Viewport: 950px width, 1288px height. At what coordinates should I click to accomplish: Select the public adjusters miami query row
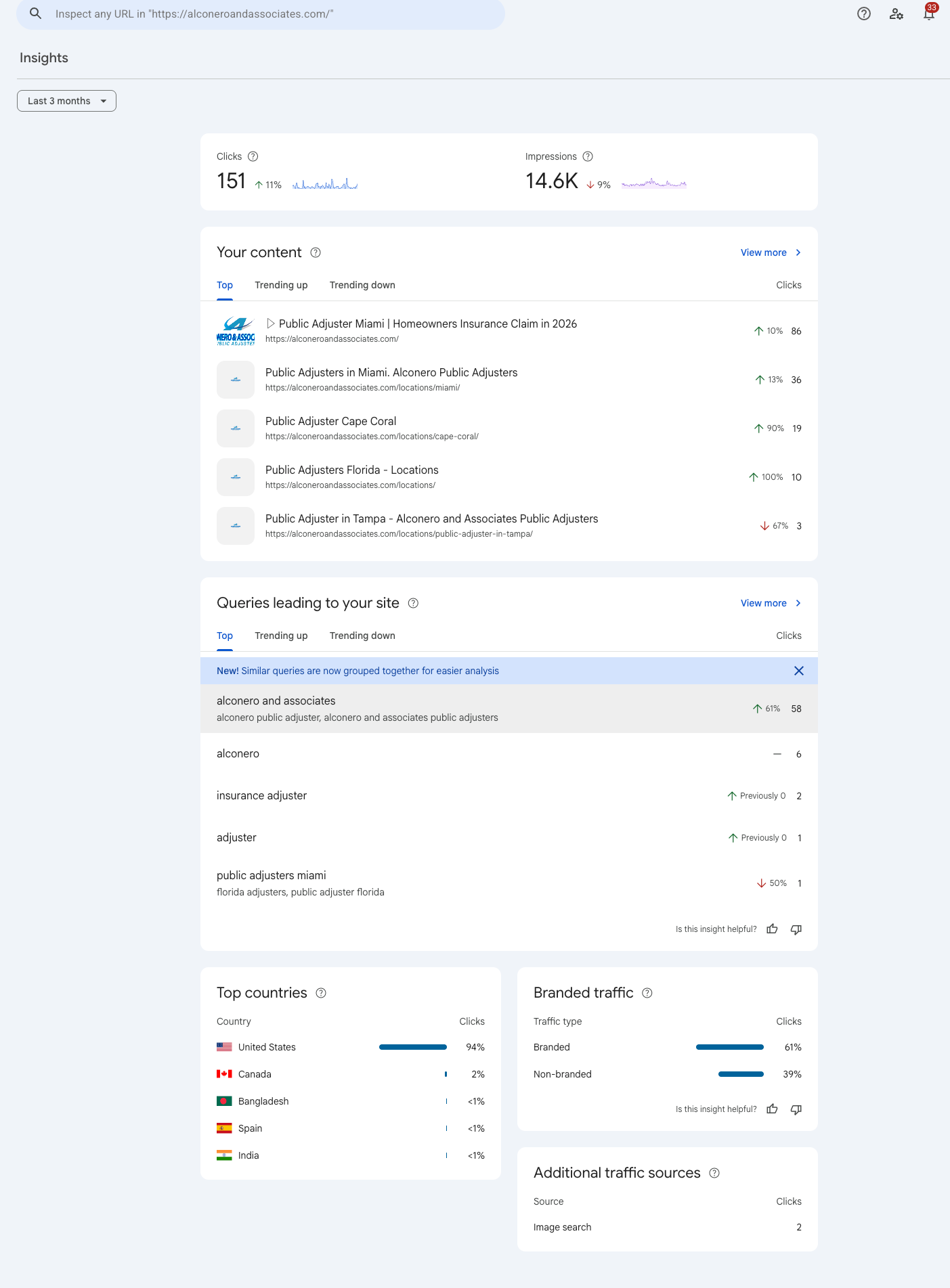click(509, 883)
